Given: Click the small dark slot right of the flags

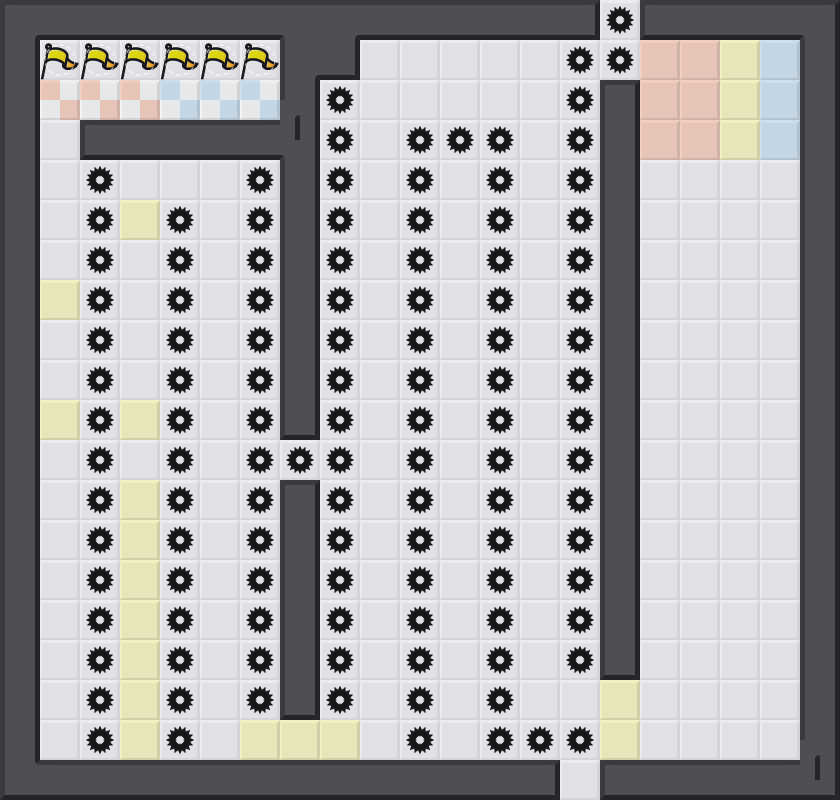Looking at the screenshot, I should [x=297, y=128].
